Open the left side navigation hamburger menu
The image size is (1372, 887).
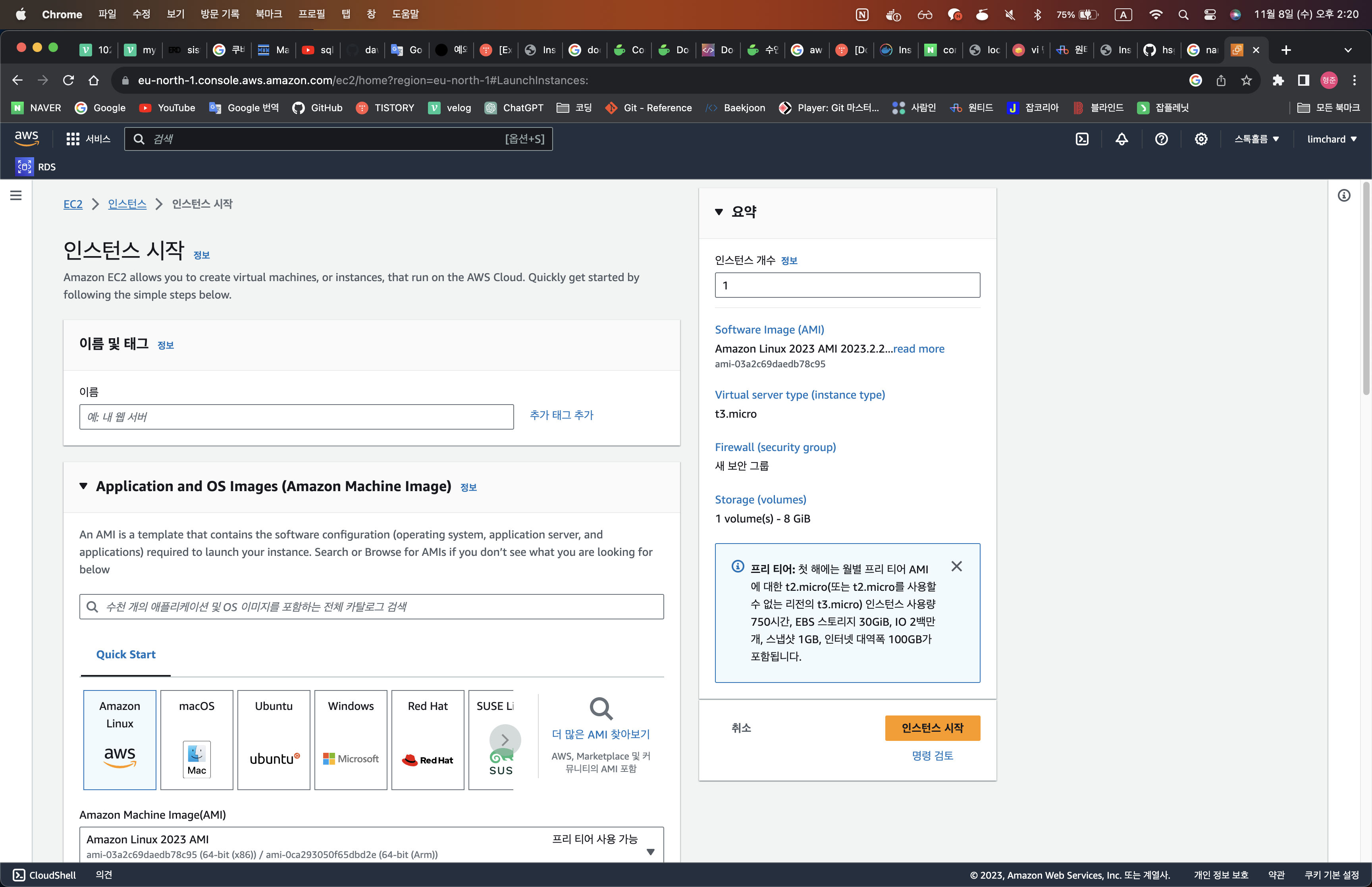(16, 195)
